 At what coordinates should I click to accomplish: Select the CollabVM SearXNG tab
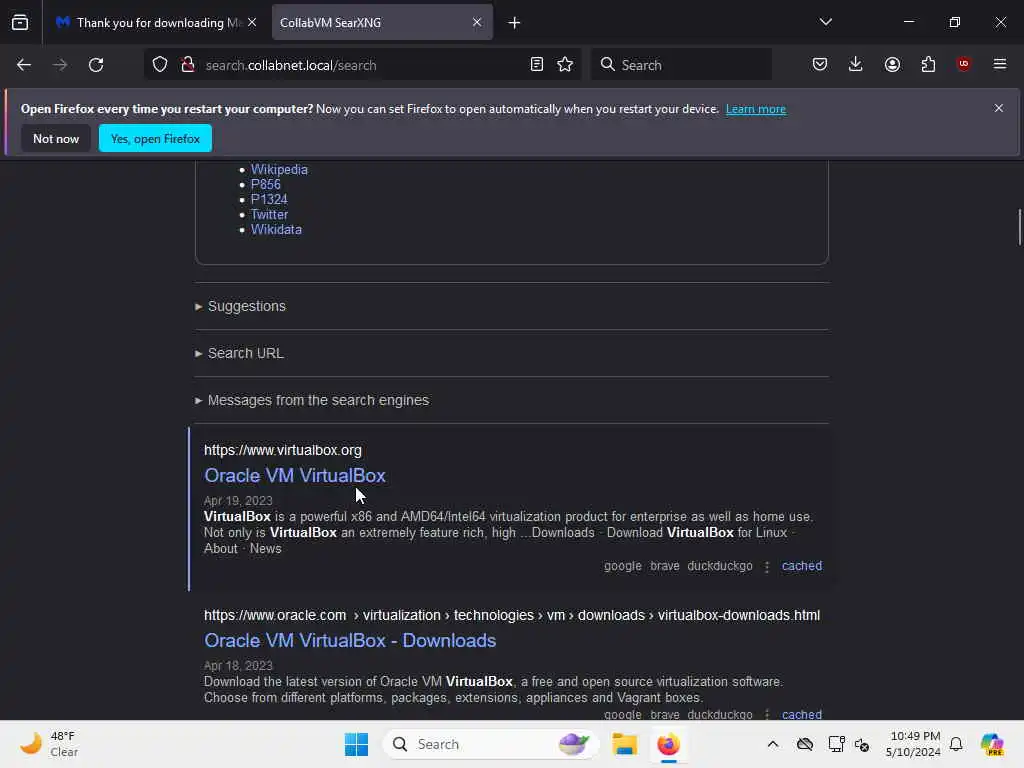pyautogui.click(x=382, y=23)
